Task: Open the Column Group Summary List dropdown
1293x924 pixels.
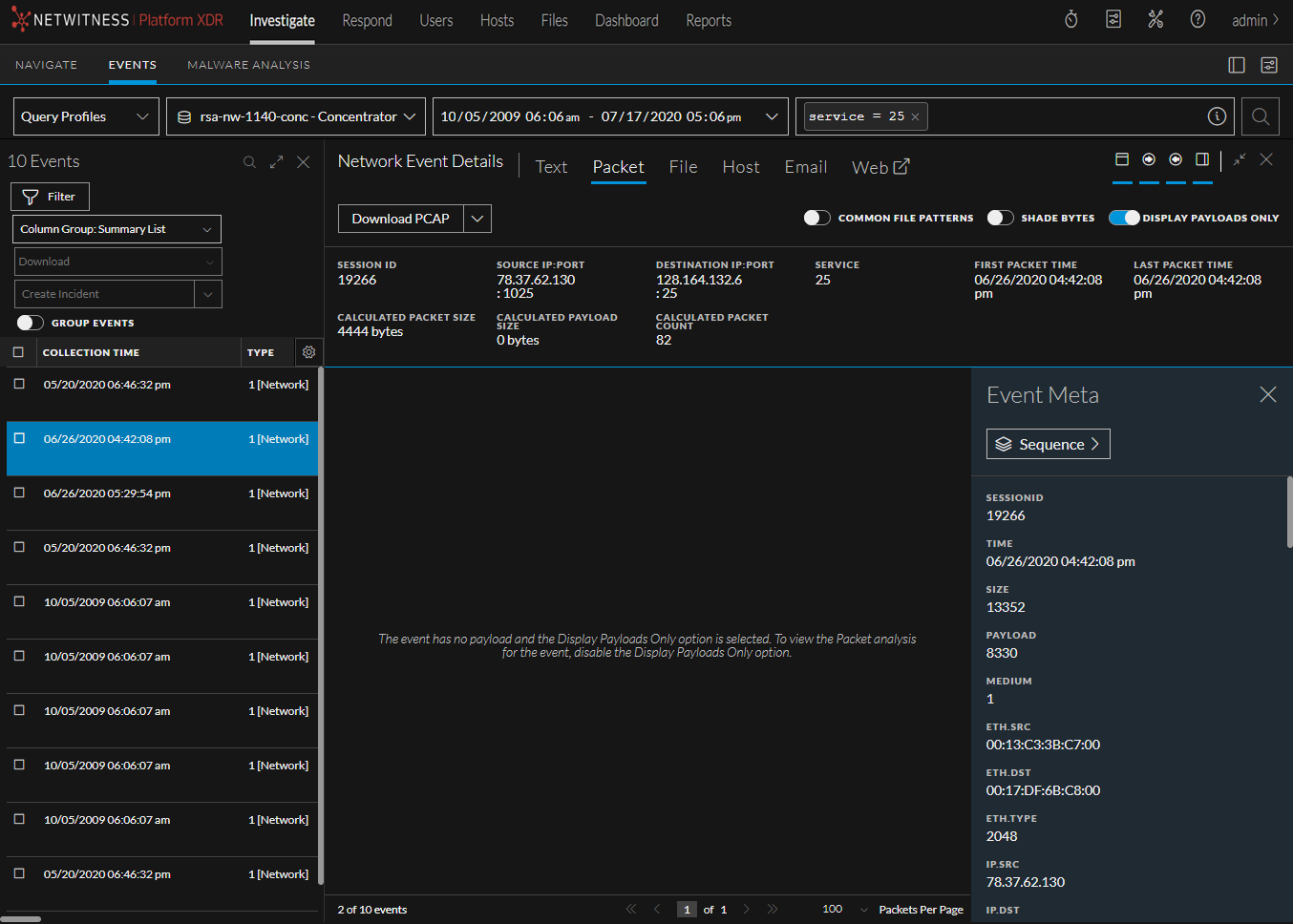Action: [x=117, y=229]
